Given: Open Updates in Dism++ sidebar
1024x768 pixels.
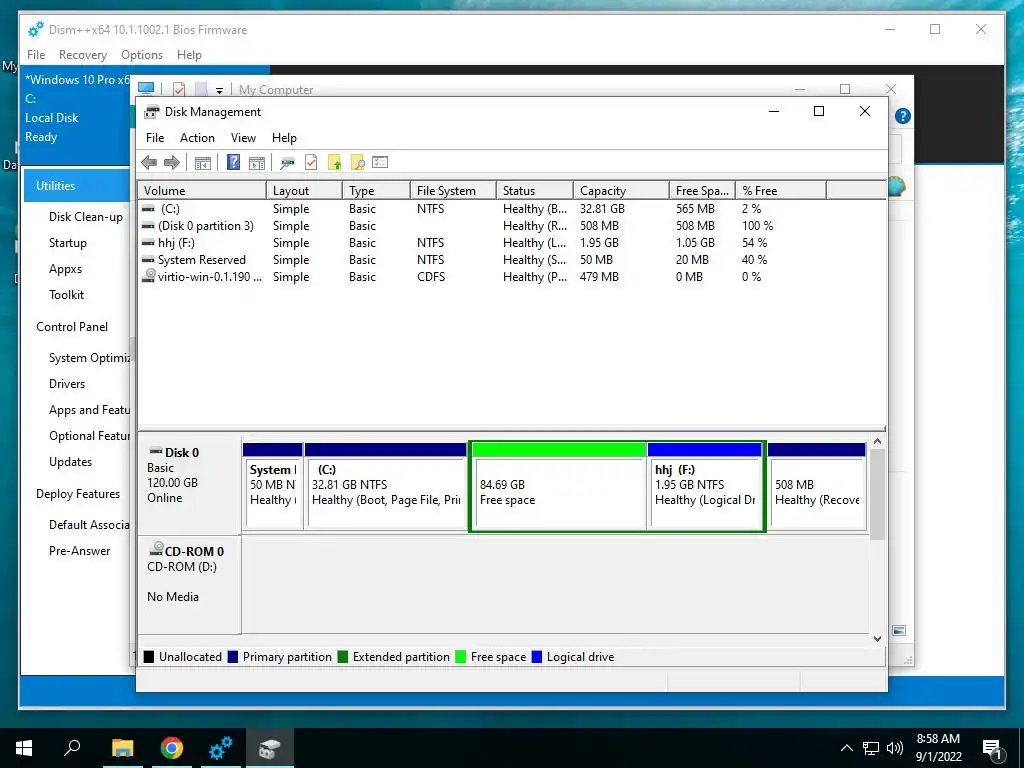Looking at the screenshot, I should point(70,462).
